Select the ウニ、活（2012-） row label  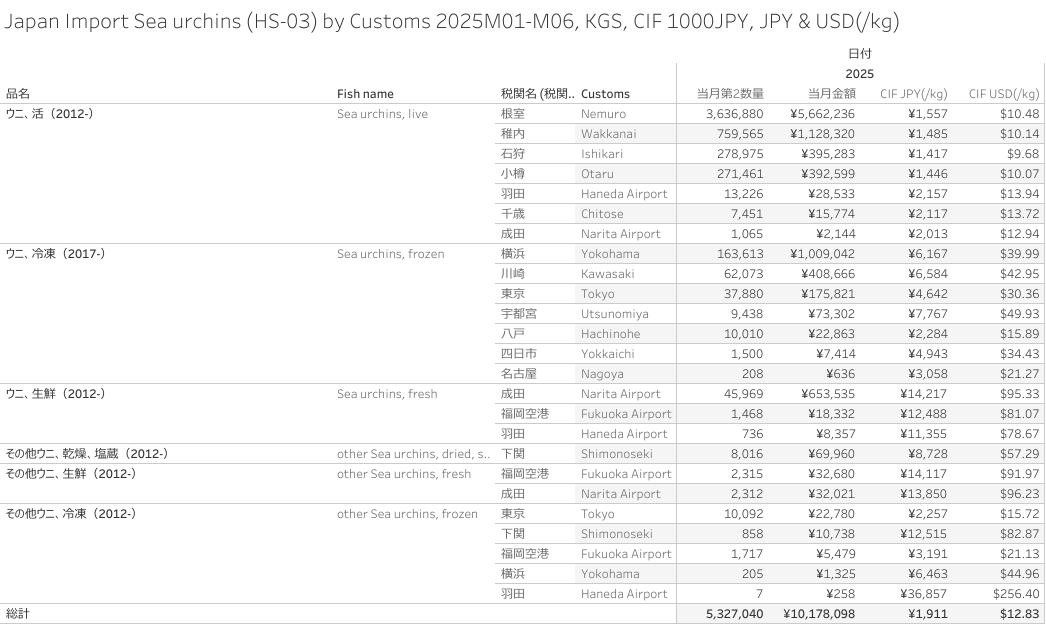tap(50, 114)
